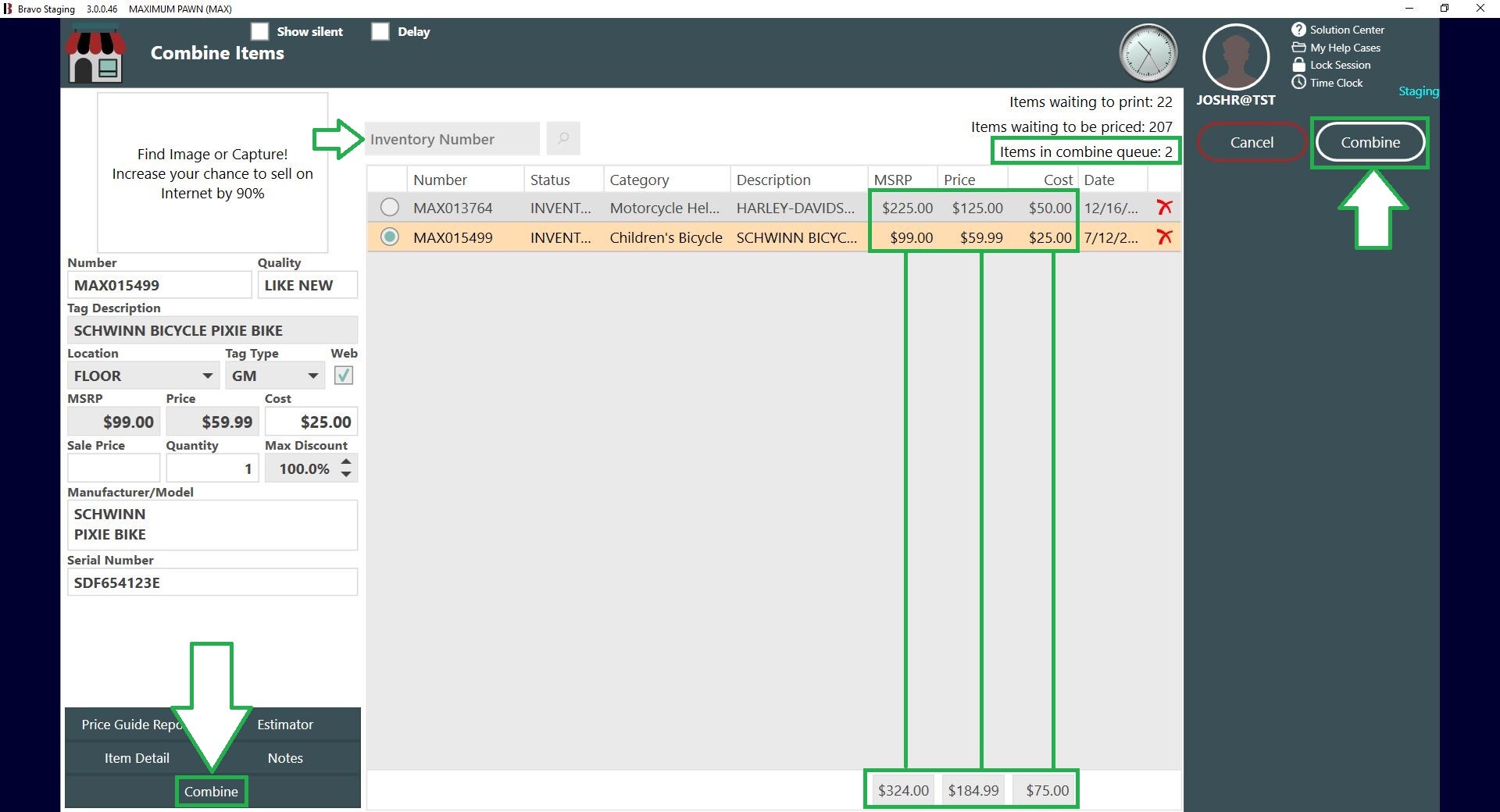Toggle the Show silent checkbox

[259, 31]
